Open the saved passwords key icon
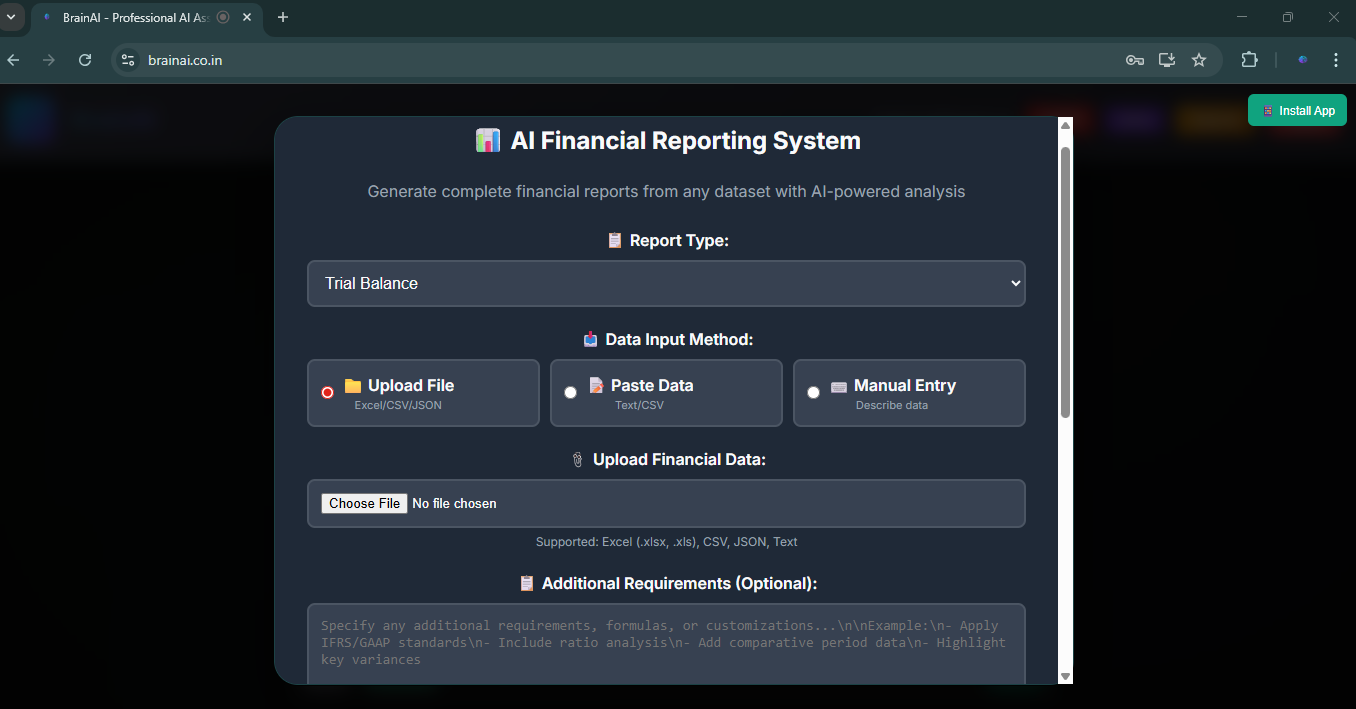The image size is (1356, 709). [1134, 60]
